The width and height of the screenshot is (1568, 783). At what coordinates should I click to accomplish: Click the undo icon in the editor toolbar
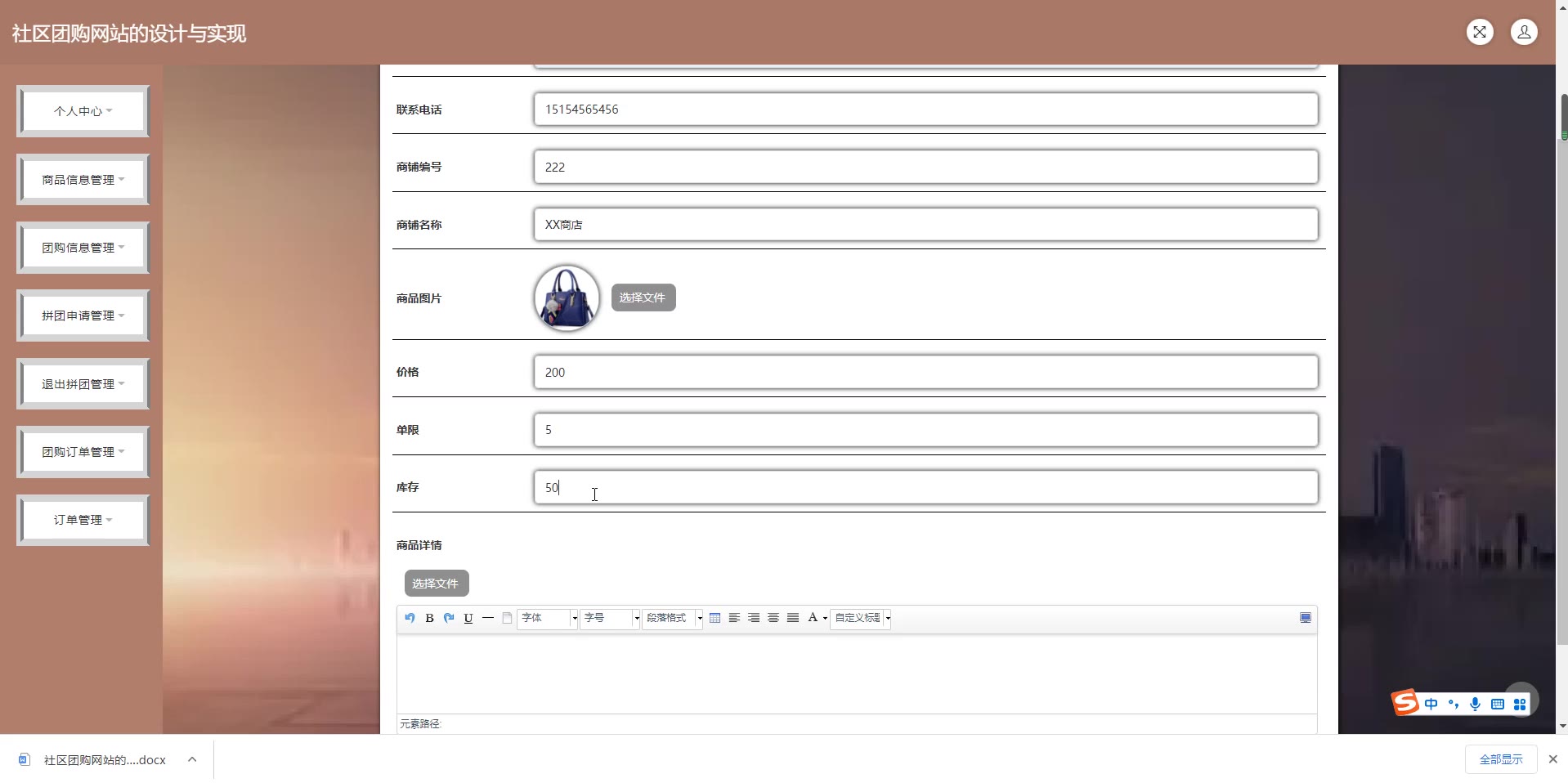410,618
